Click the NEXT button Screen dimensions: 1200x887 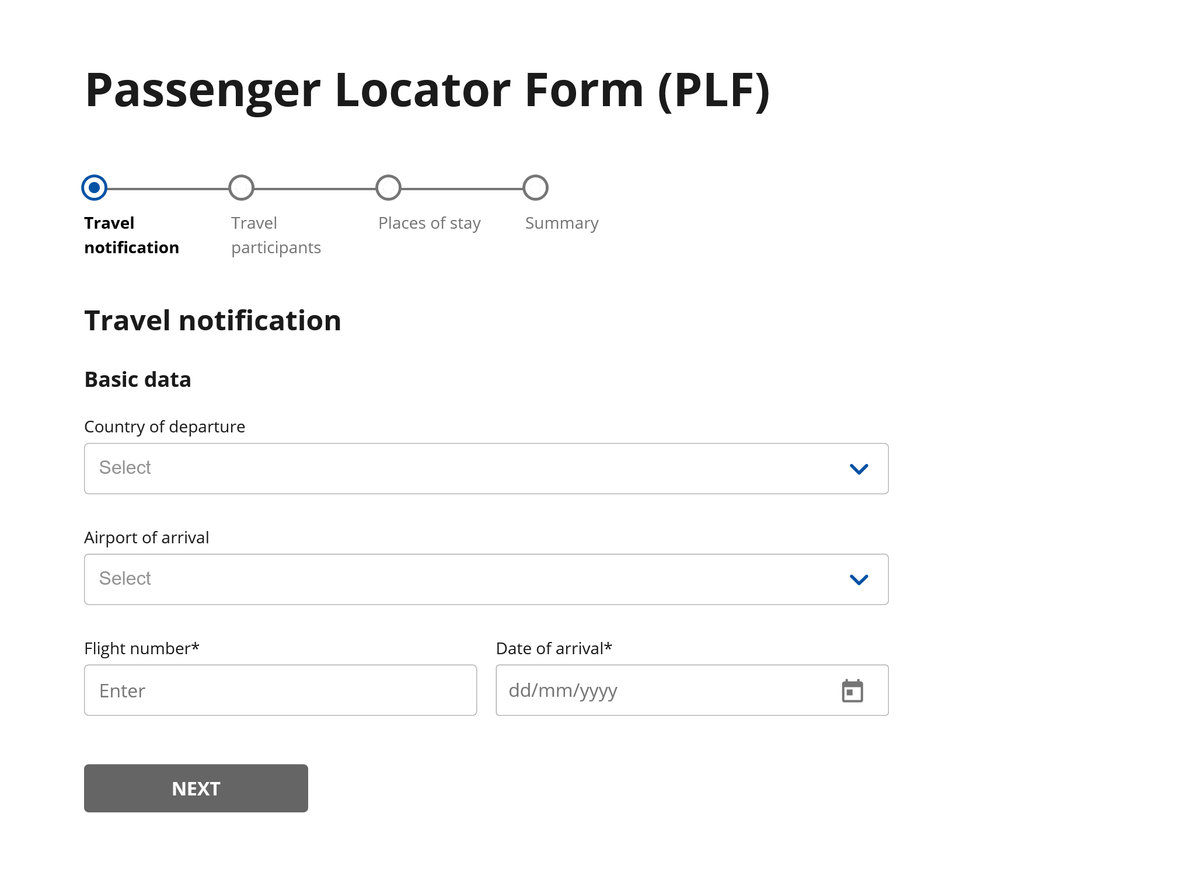click(196, 788)
